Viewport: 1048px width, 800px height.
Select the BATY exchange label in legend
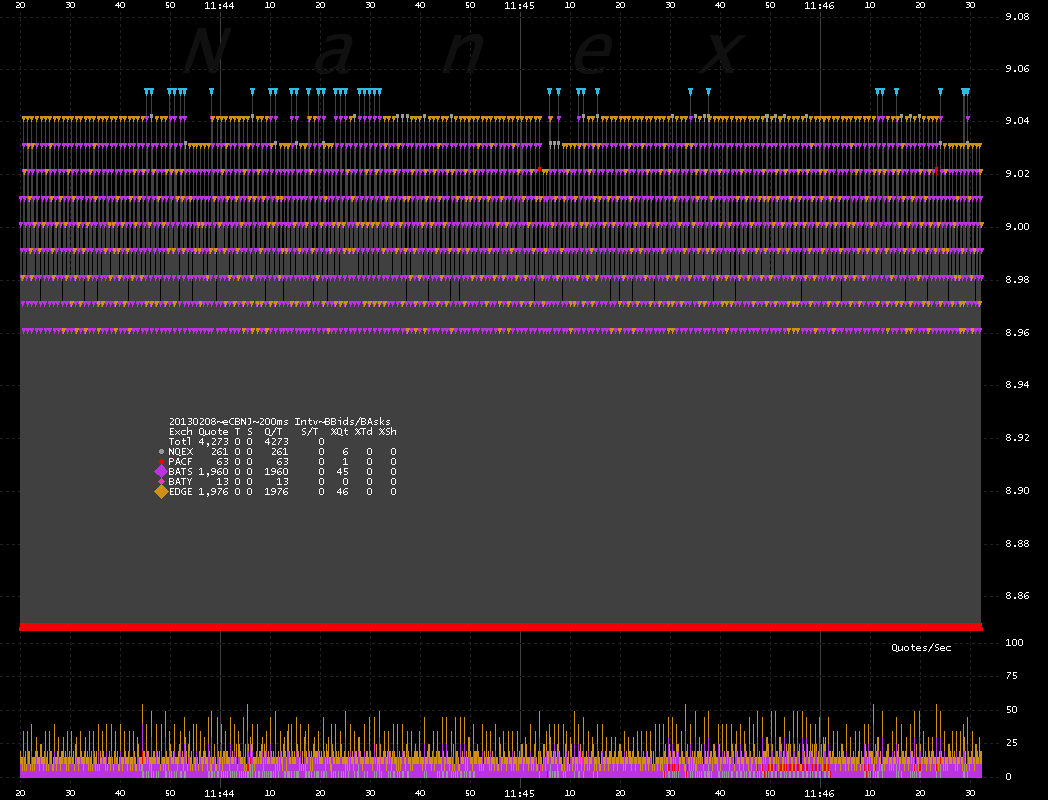180,482
